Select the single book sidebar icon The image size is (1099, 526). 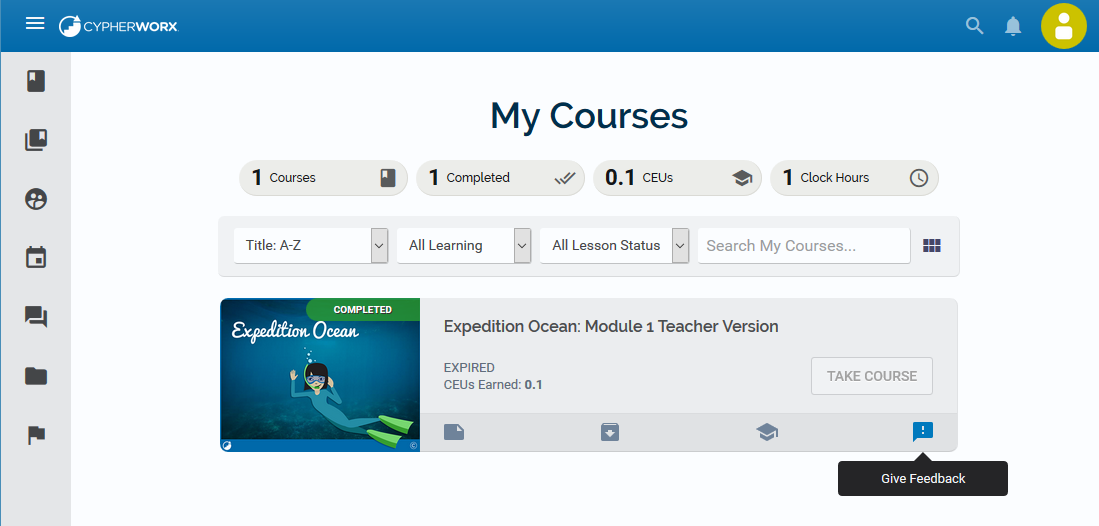pos(36,81)
